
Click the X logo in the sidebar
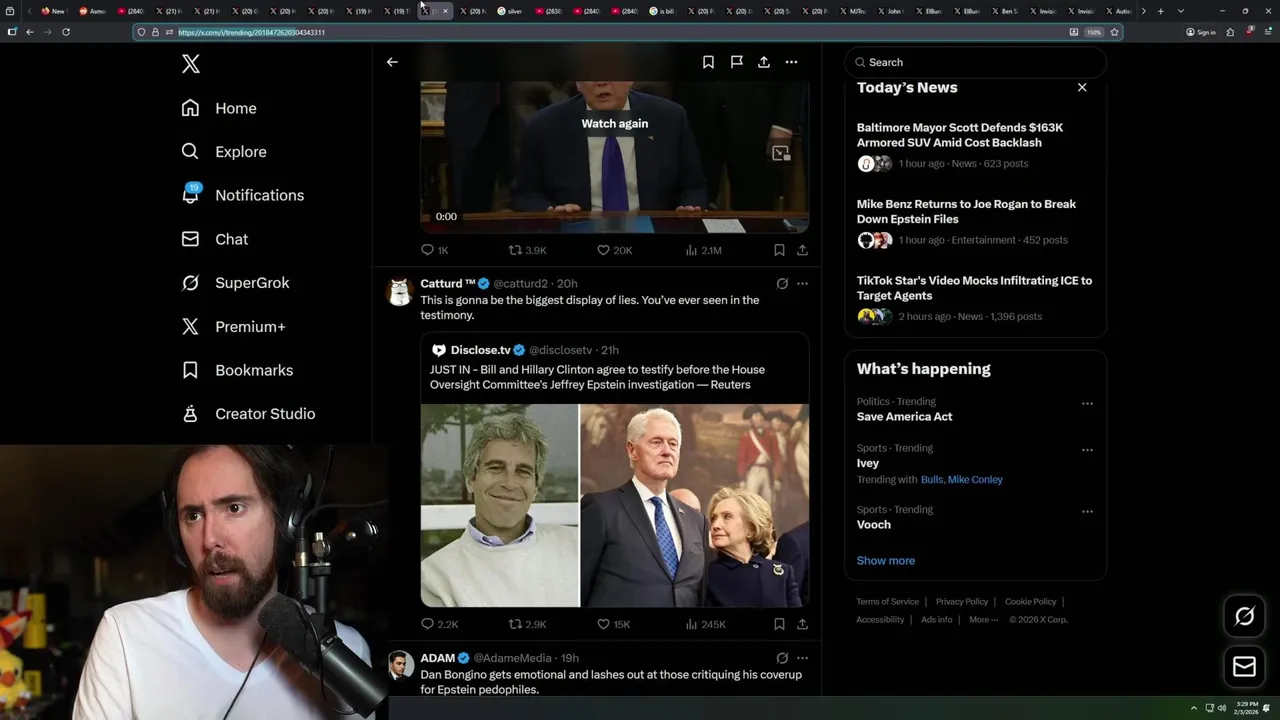point(191,64)
